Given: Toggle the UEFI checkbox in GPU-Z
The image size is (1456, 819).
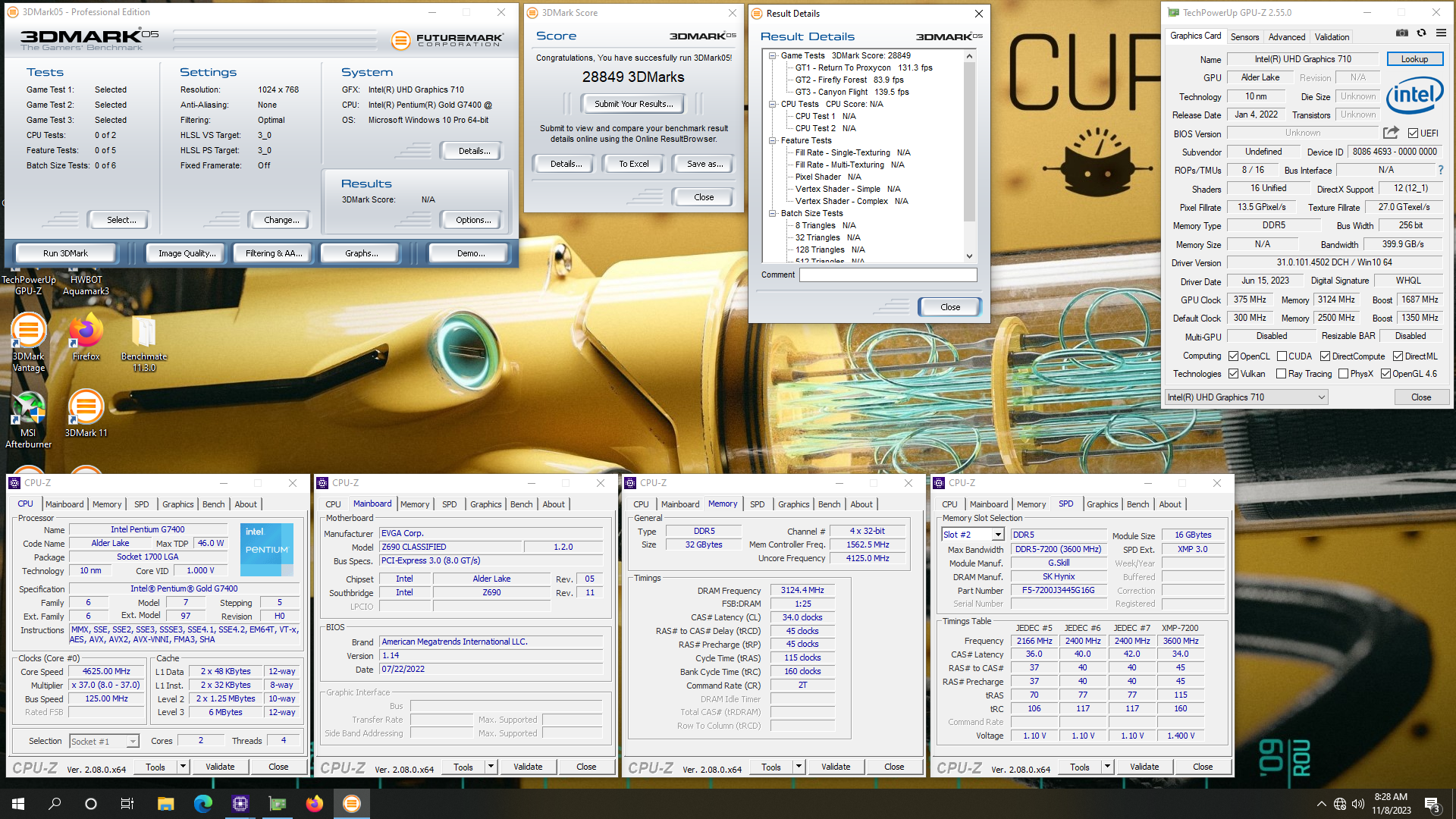Looking at the screenshot, I should pyautogui.click(x=1414, y=133).
